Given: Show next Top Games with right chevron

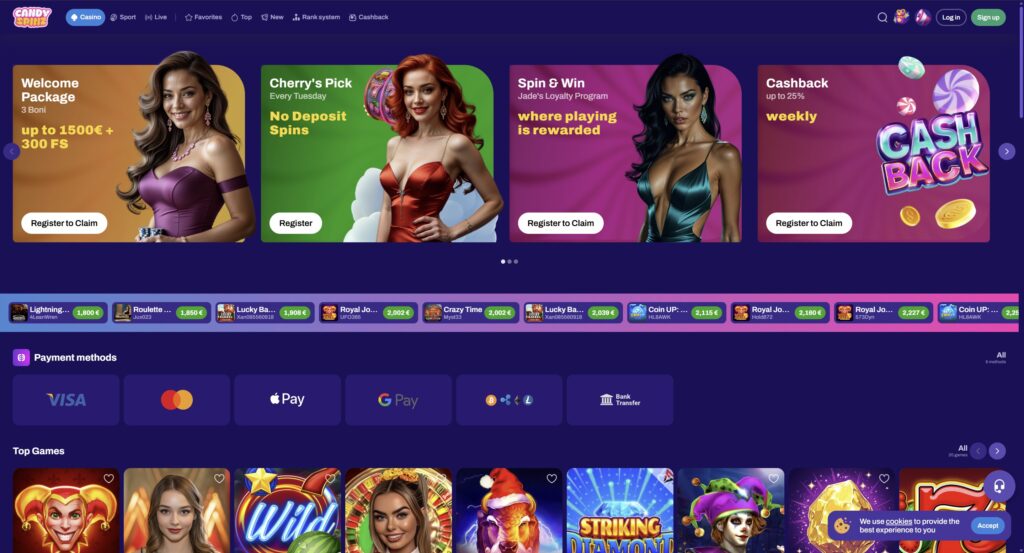Looking at the screenshot, I should click(997, 450).
